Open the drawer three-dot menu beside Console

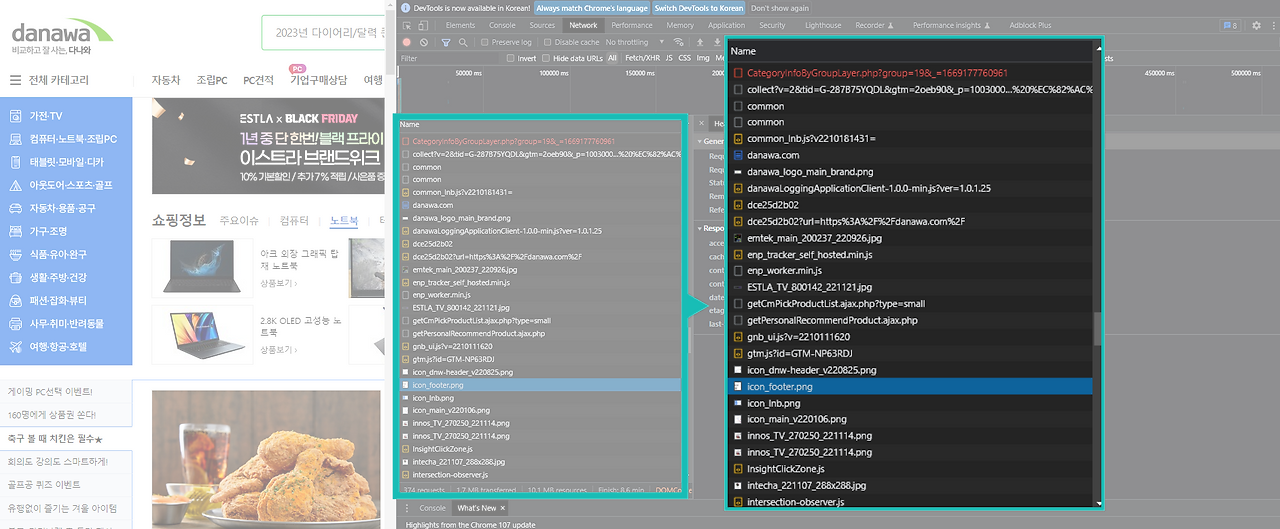click(x=407, y=508)
